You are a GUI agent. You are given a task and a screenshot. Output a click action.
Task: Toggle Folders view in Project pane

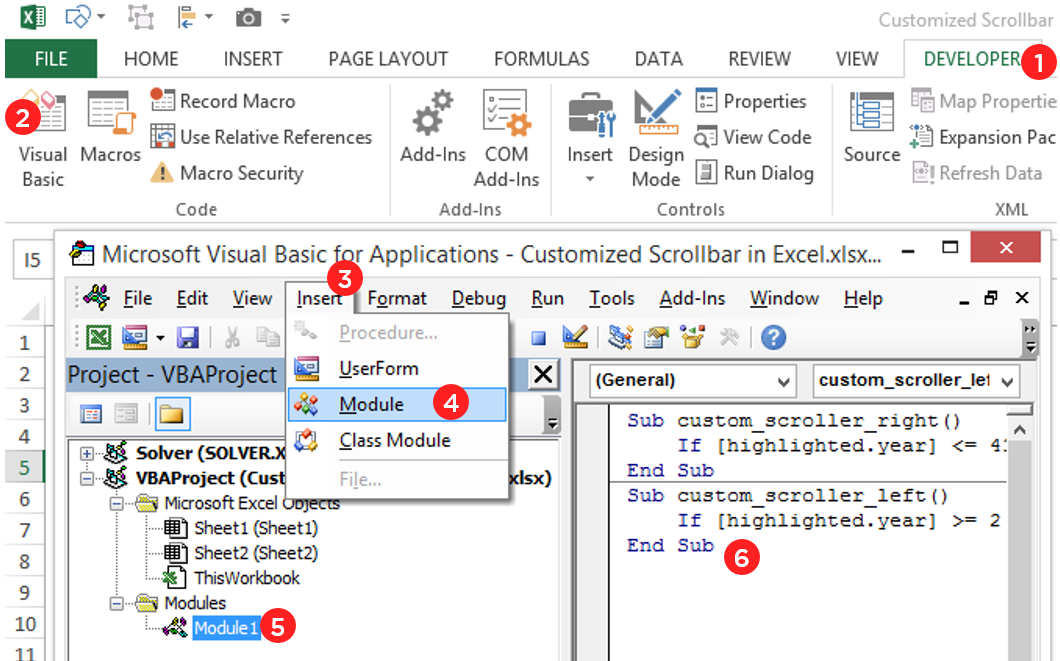pyautogui.click(x=172, y=414)
